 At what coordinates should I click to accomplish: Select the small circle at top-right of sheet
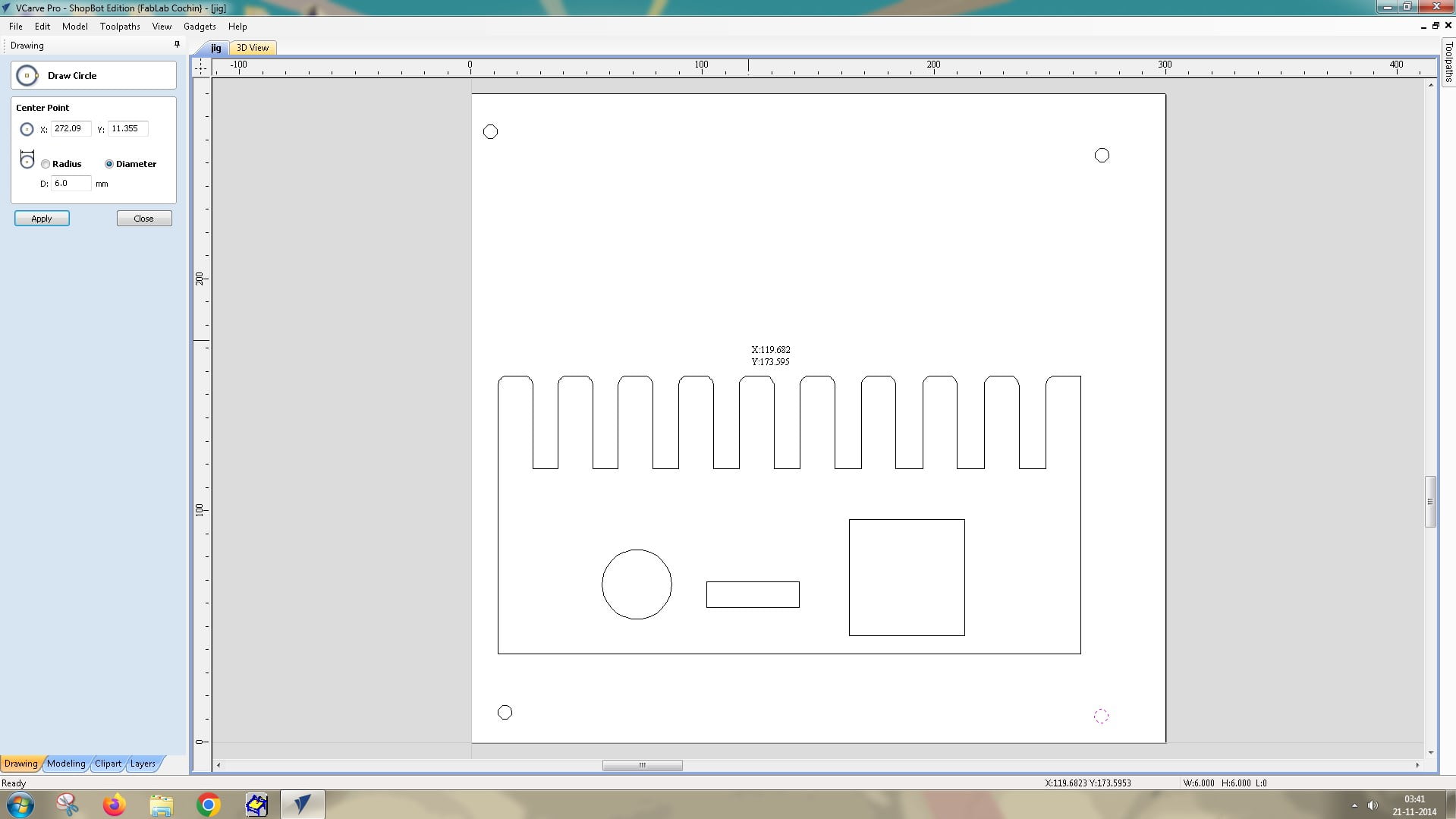point(1102,156)
